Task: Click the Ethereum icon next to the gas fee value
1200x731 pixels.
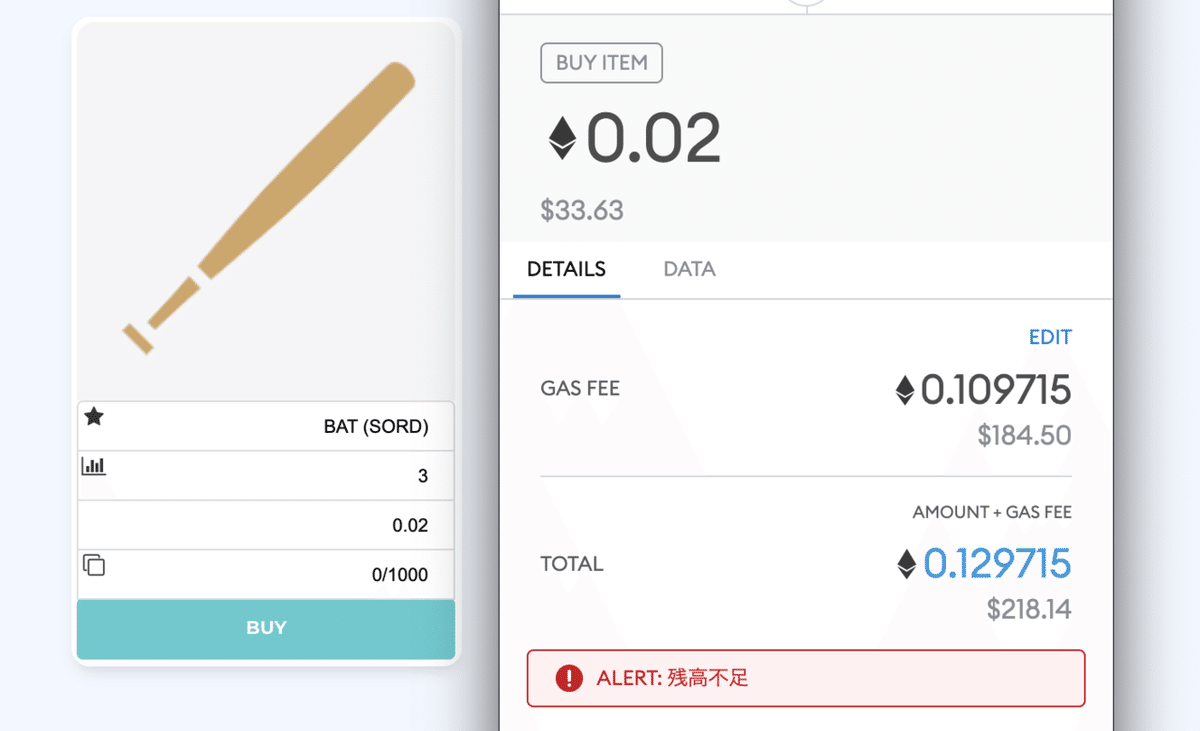Action: pyautogui.click(x=905, y=390)
